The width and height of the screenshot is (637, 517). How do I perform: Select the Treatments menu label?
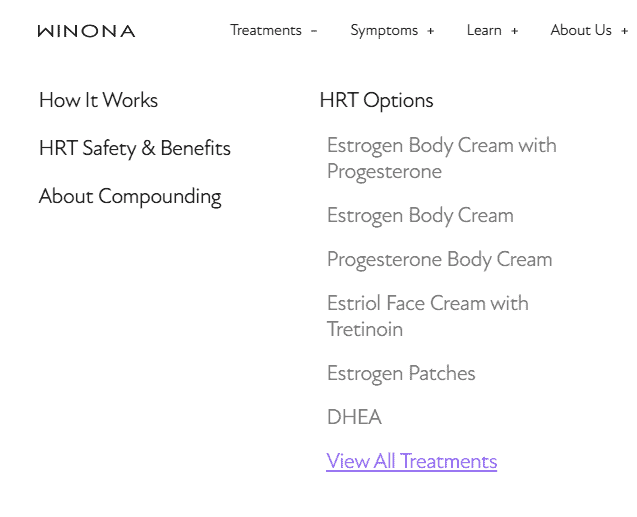click(x=265, y=30)
